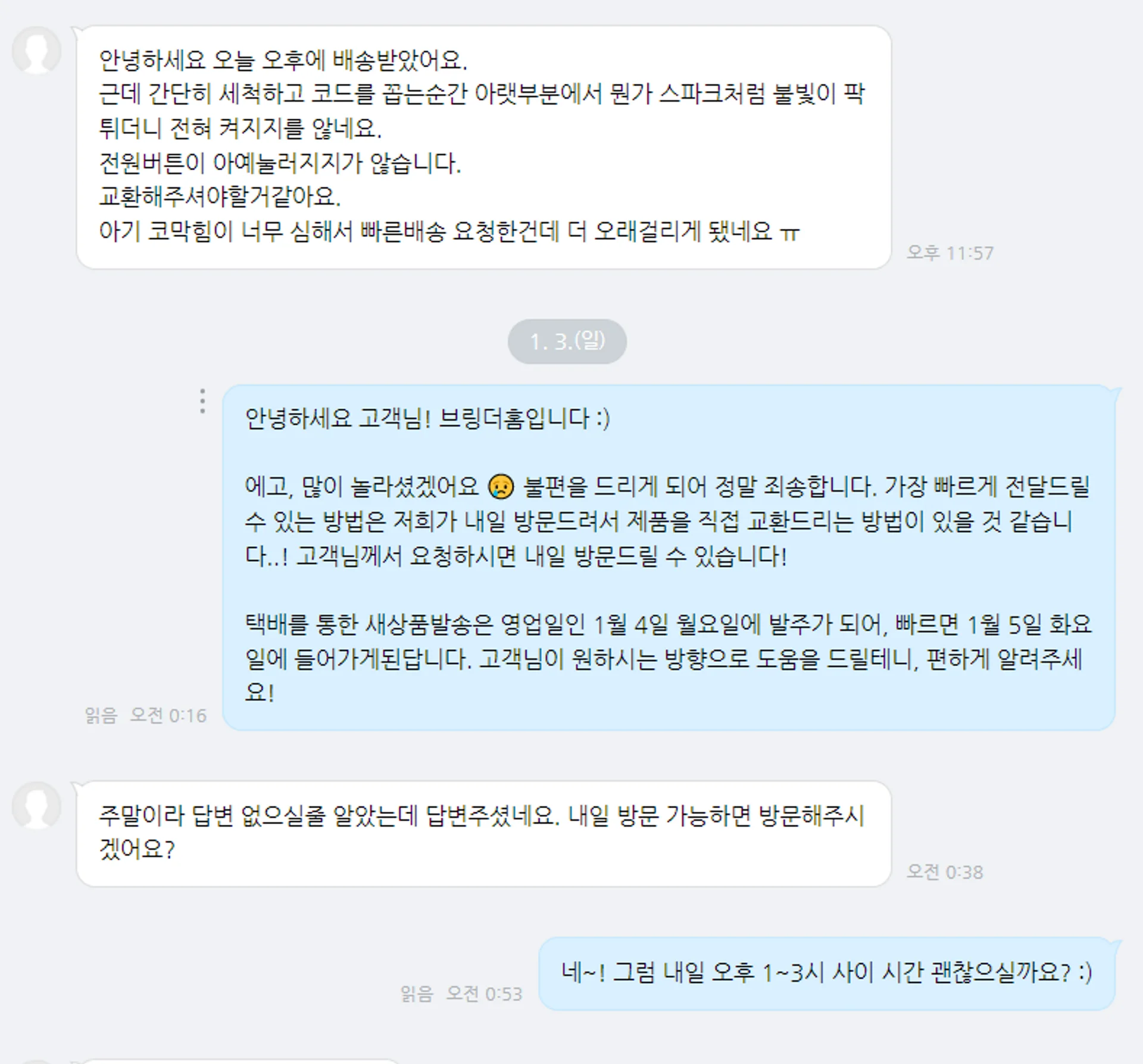Click the 읽음 status beside 오전 0:16
The width and height of the screenshot is (1143, 1064).
(x=101, y=715)
